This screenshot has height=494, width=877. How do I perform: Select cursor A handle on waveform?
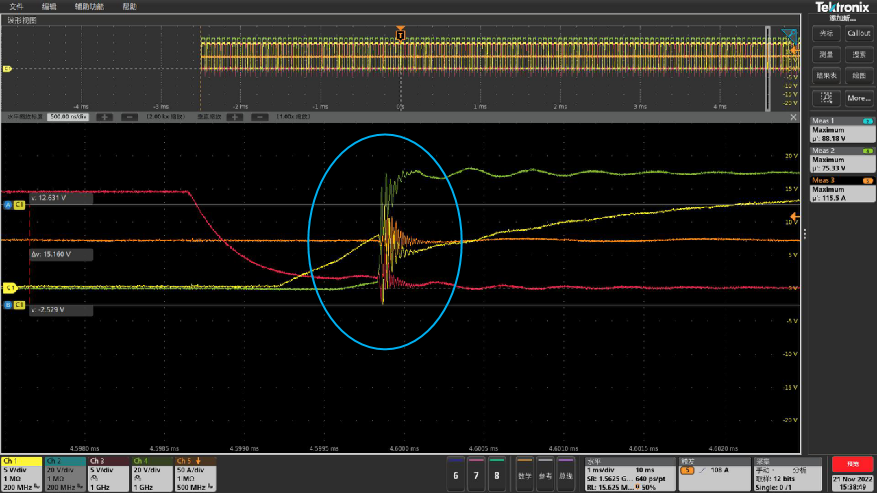point(8,205)
